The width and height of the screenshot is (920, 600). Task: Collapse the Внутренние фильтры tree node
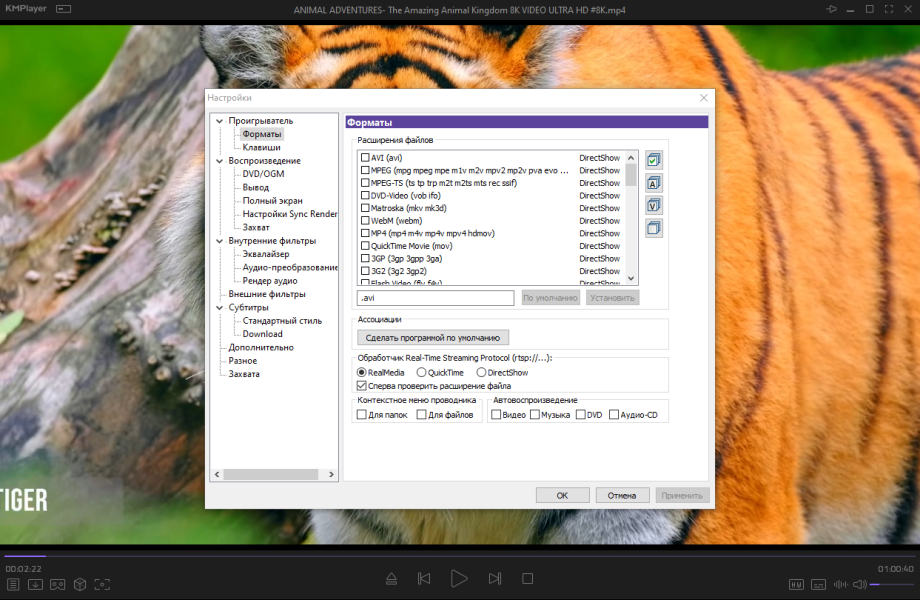coord(219,241)
